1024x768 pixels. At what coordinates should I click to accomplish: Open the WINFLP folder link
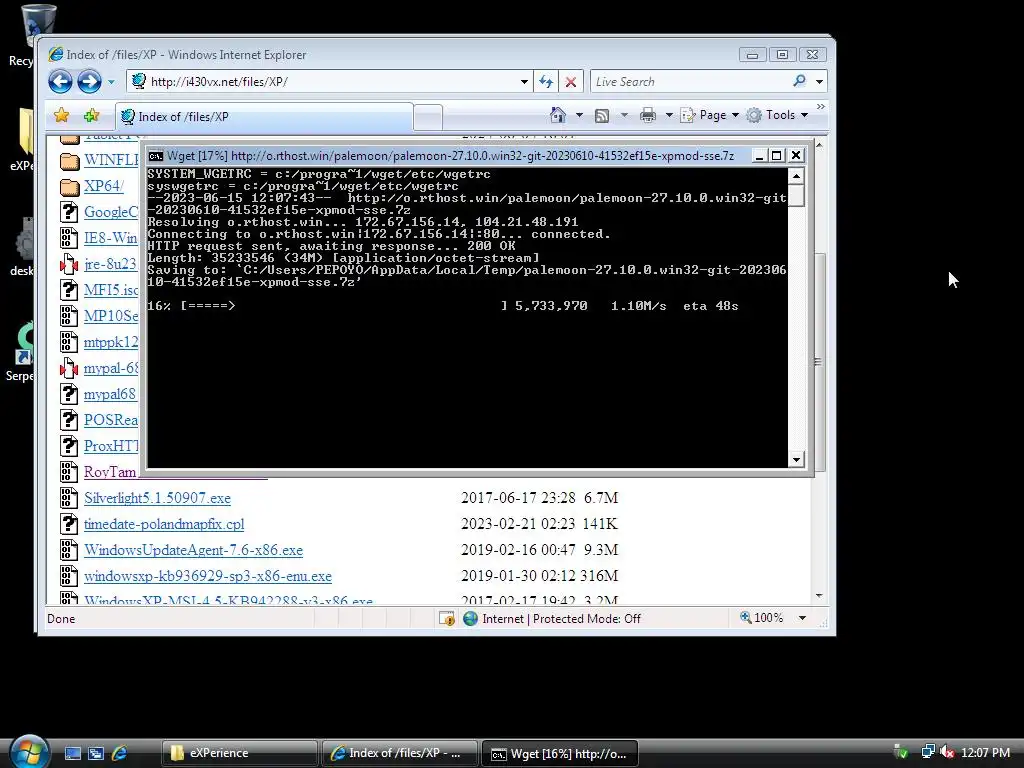tap(111, 160)
